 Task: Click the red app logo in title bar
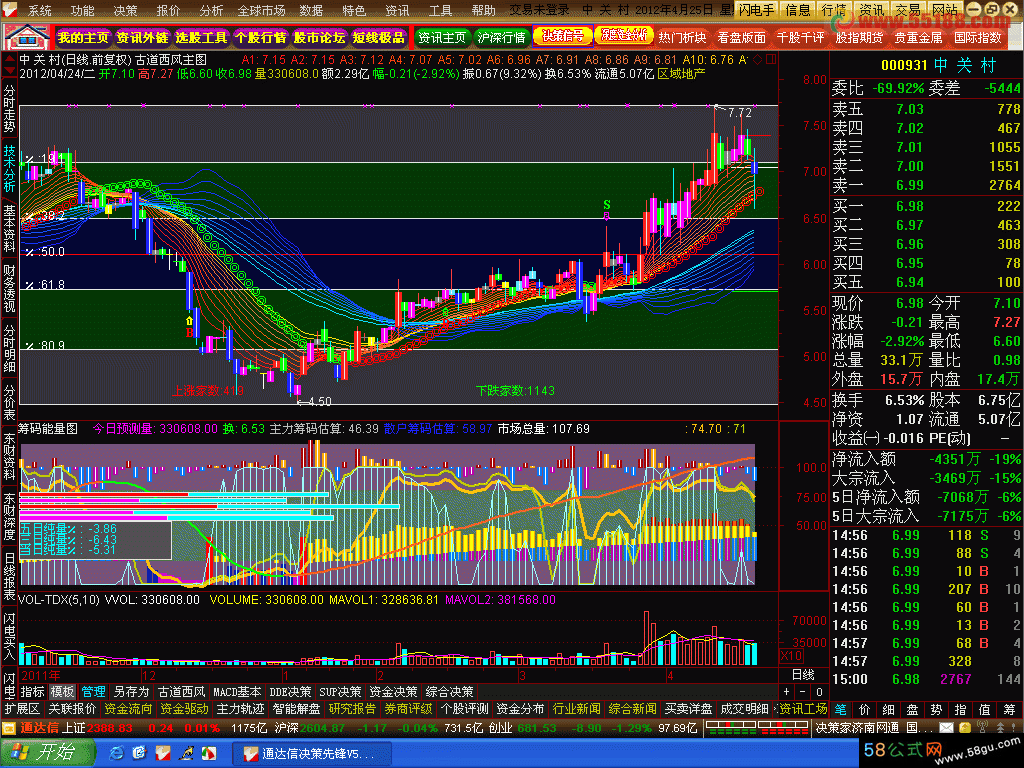click(x=10, y=10)
